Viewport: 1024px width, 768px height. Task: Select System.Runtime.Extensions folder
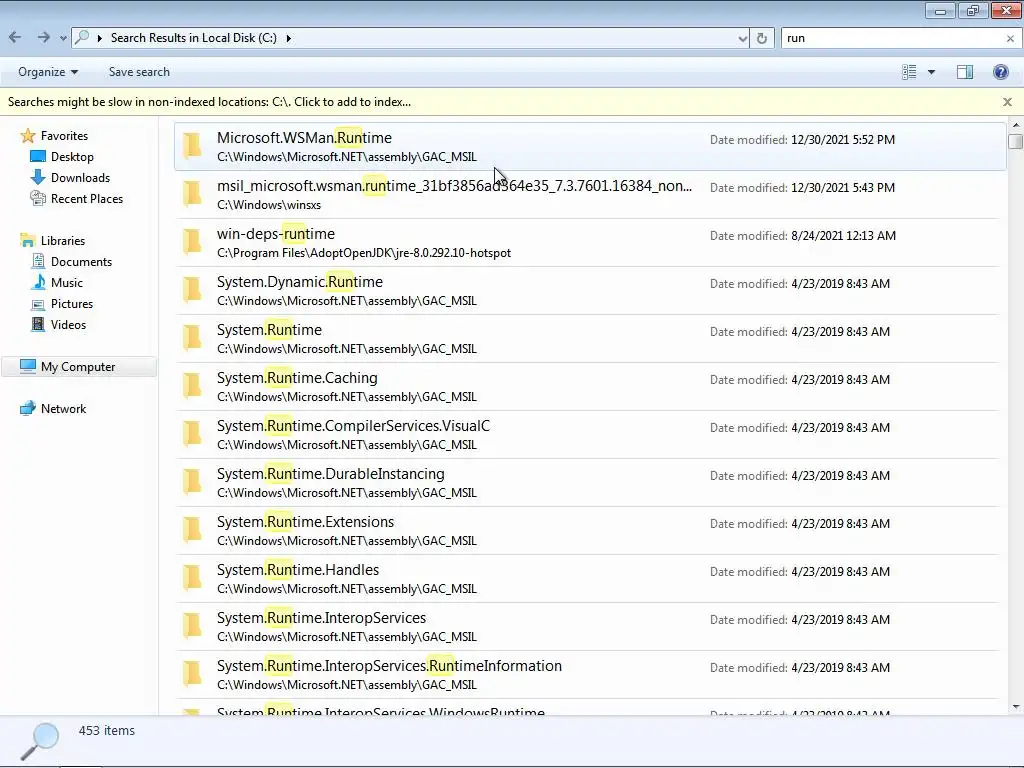[x=590, y=530]
